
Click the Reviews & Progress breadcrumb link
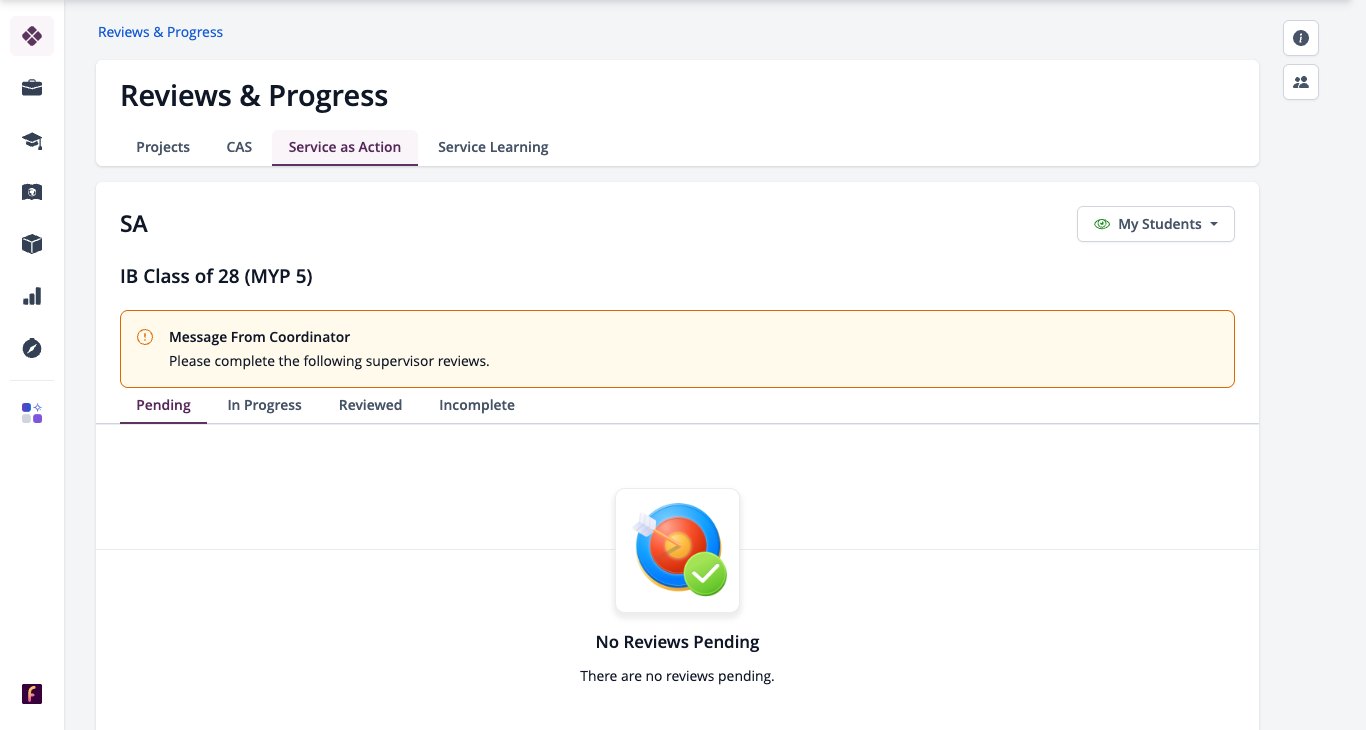[160, 32]
